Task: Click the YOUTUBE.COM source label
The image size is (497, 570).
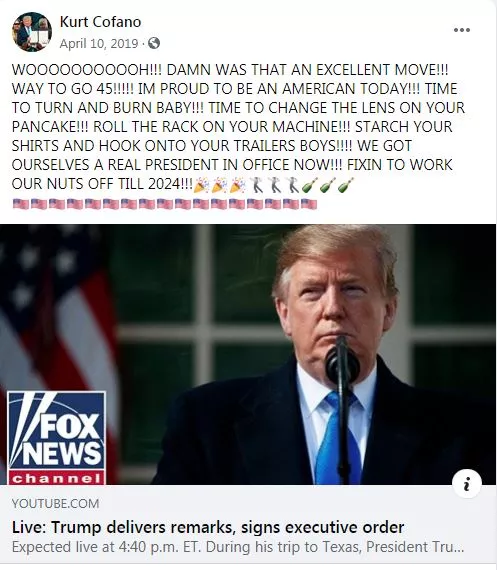Action: point(55,503)
